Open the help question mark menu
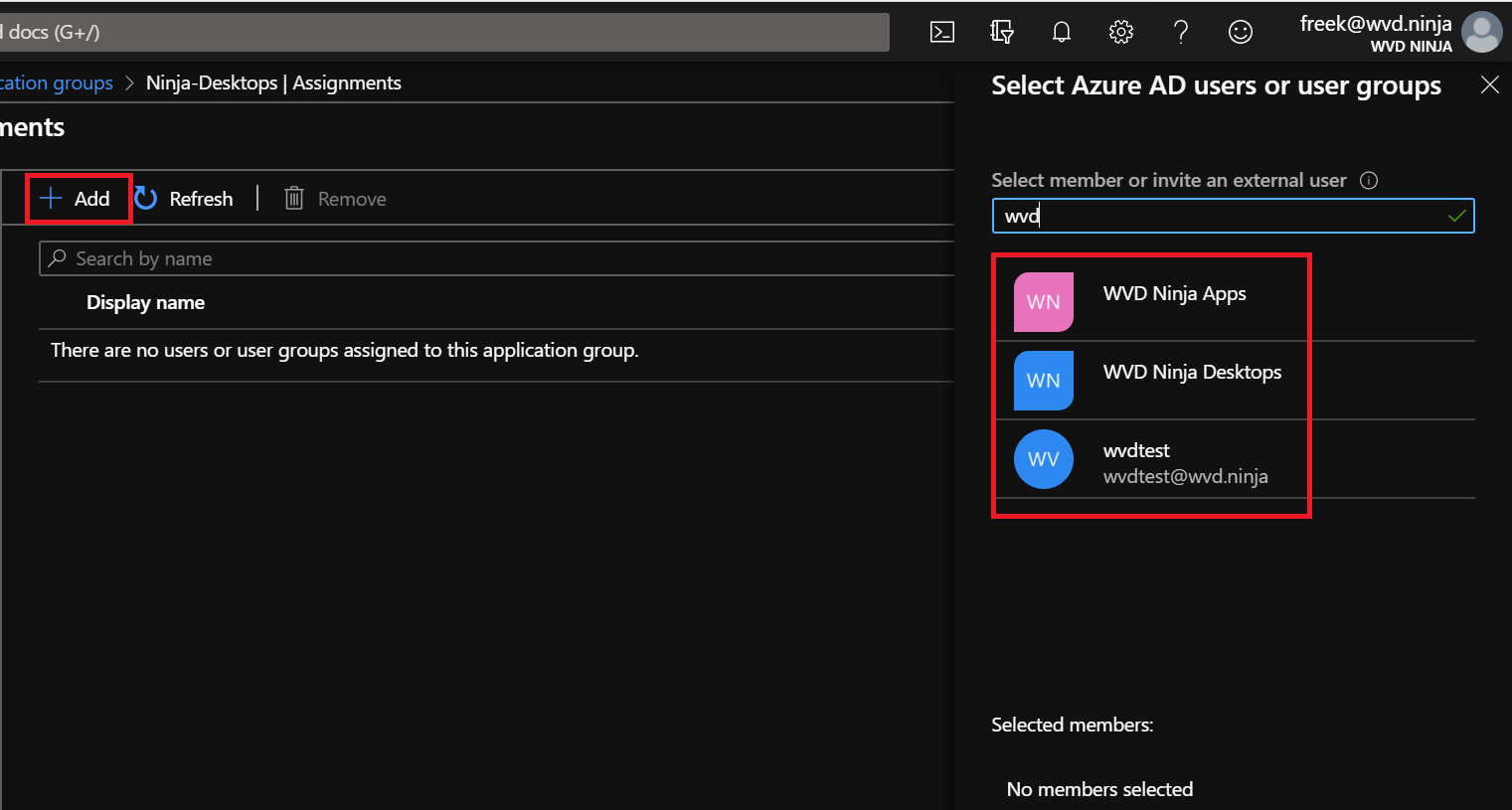 [1181, 32]
